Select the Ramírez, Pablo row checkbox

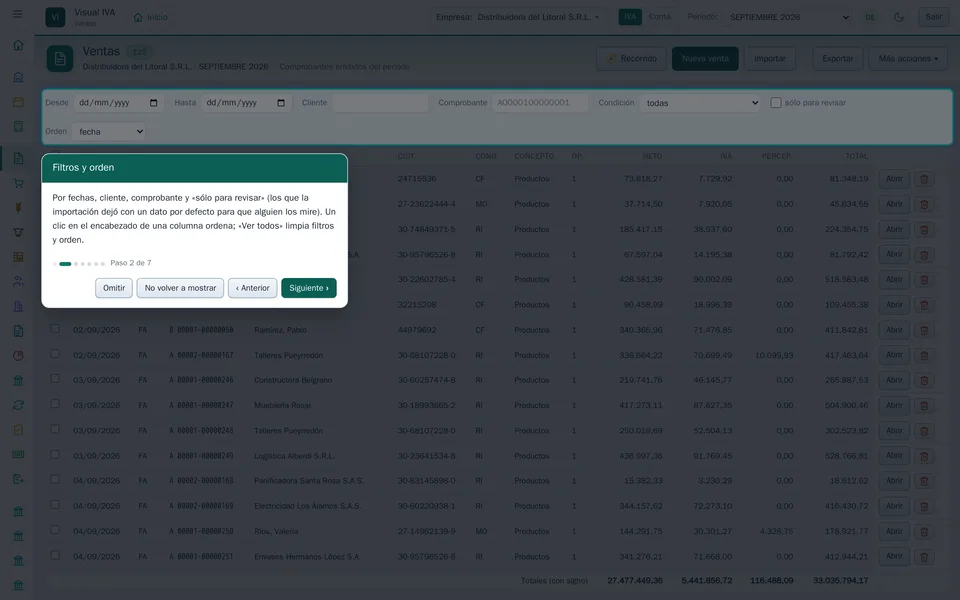(55, 329)
